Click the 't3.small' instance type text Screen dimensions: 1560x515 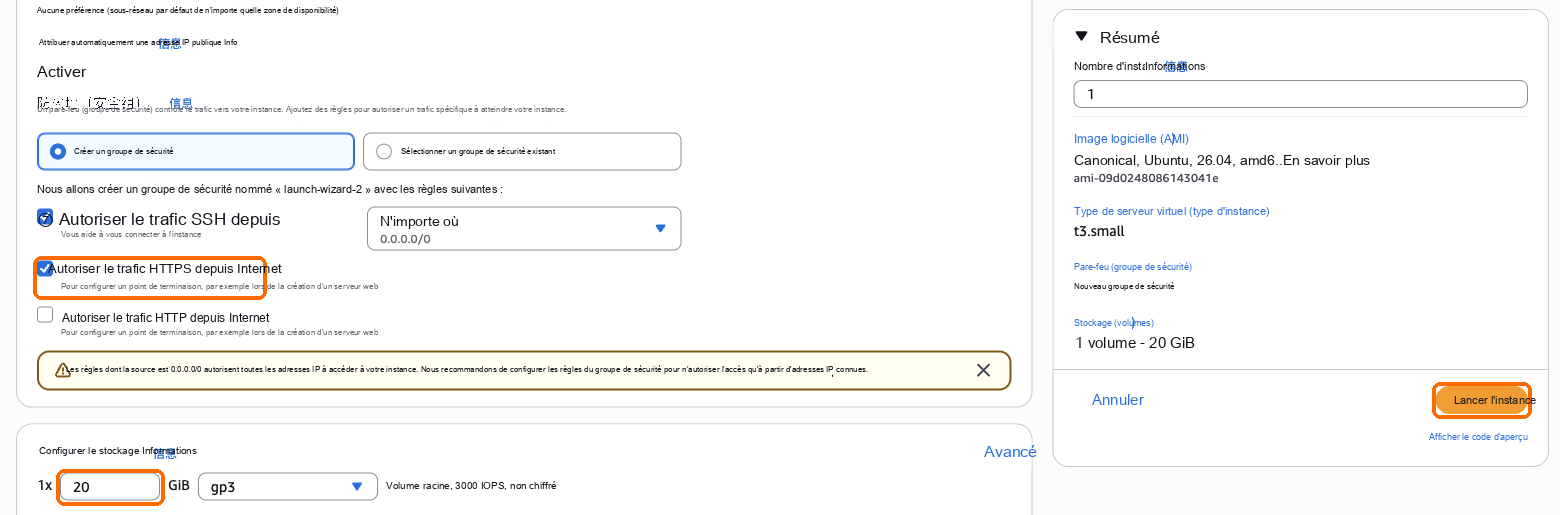click(x=1099, y=231)
